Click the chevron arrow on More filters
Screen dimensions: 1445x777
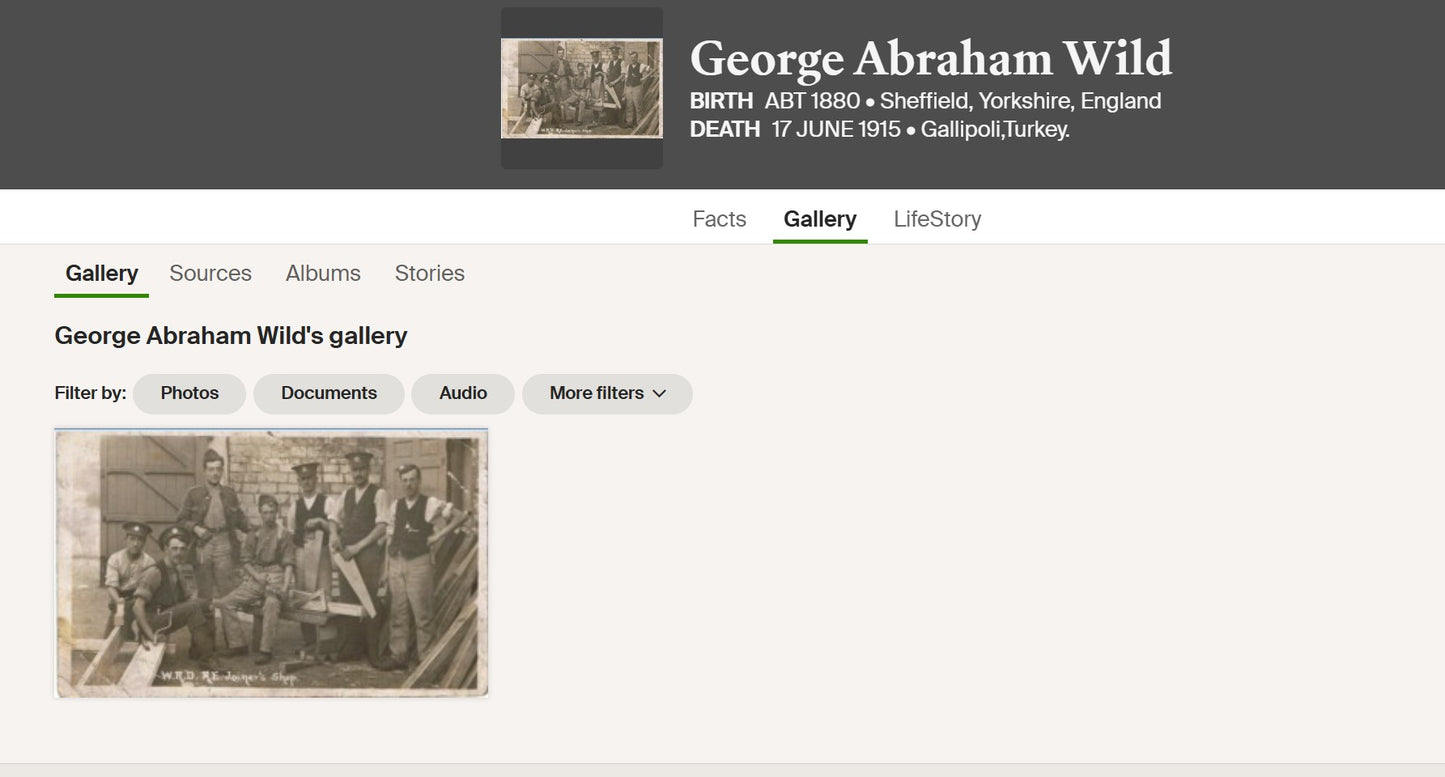pyautogui.click(x=659, y=394)
